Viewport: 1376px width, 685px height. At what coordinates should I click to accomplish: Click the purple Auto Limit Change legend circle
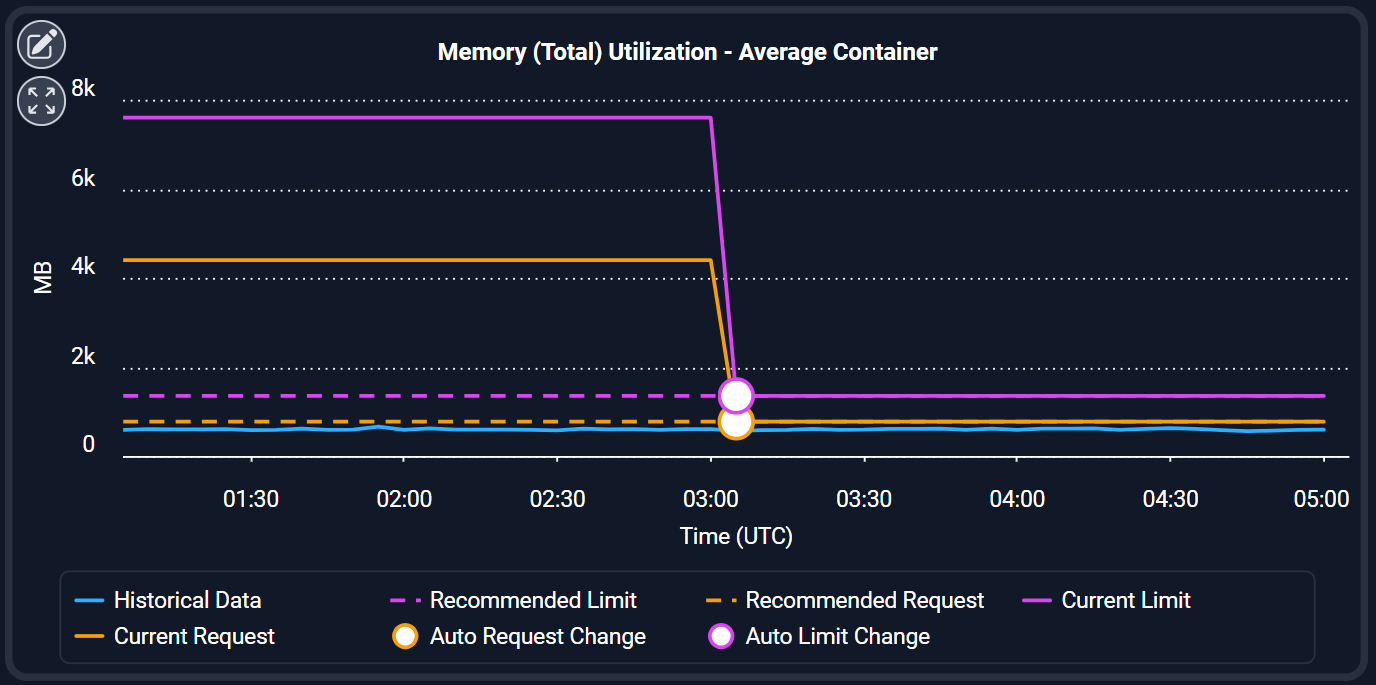coord(721,636)
